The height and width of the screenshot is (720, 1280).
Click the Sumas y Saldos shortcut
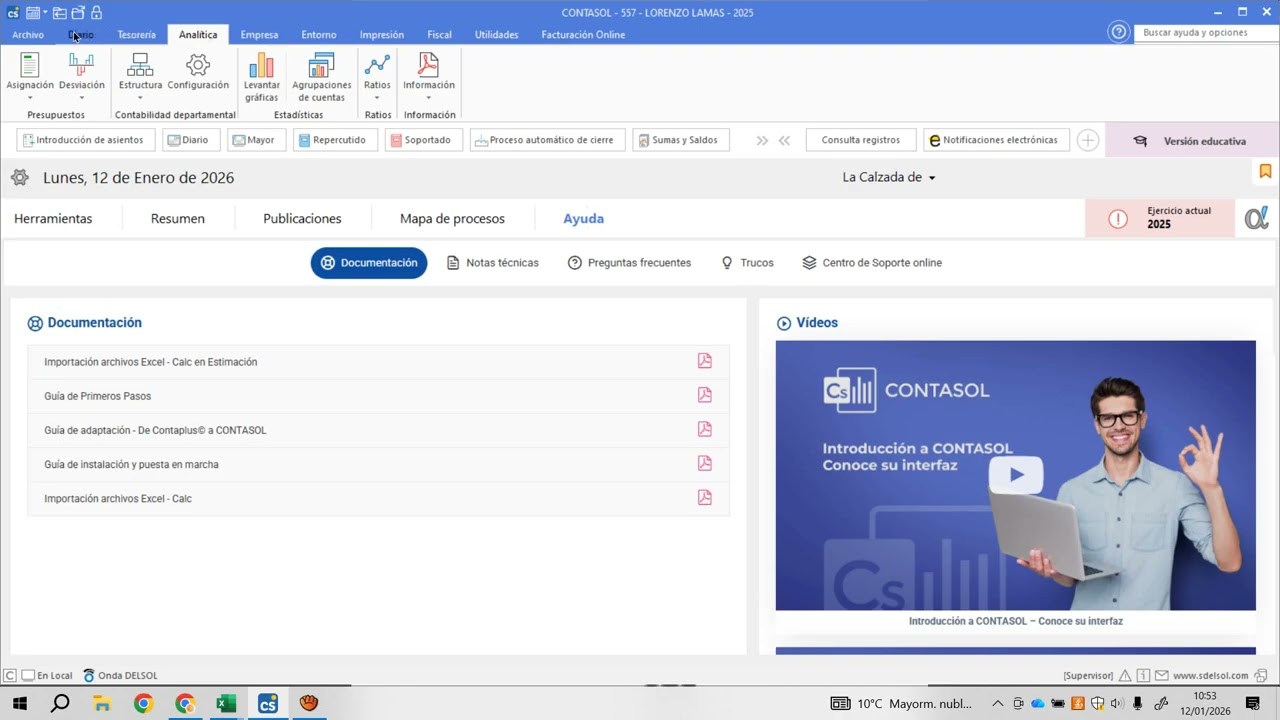point(680,140)
